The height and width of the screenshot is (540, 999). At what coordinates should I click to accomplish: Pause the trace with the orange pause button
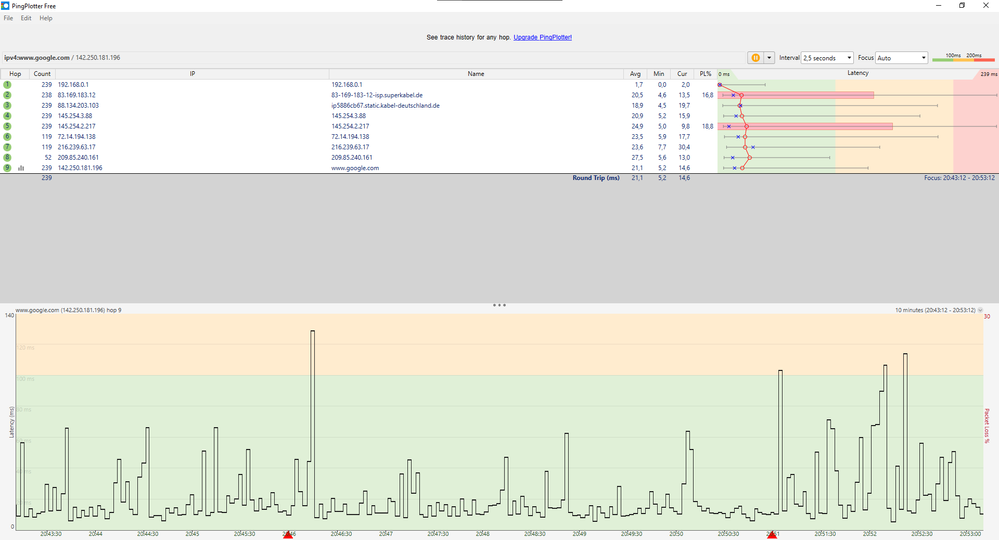(755, 57)
